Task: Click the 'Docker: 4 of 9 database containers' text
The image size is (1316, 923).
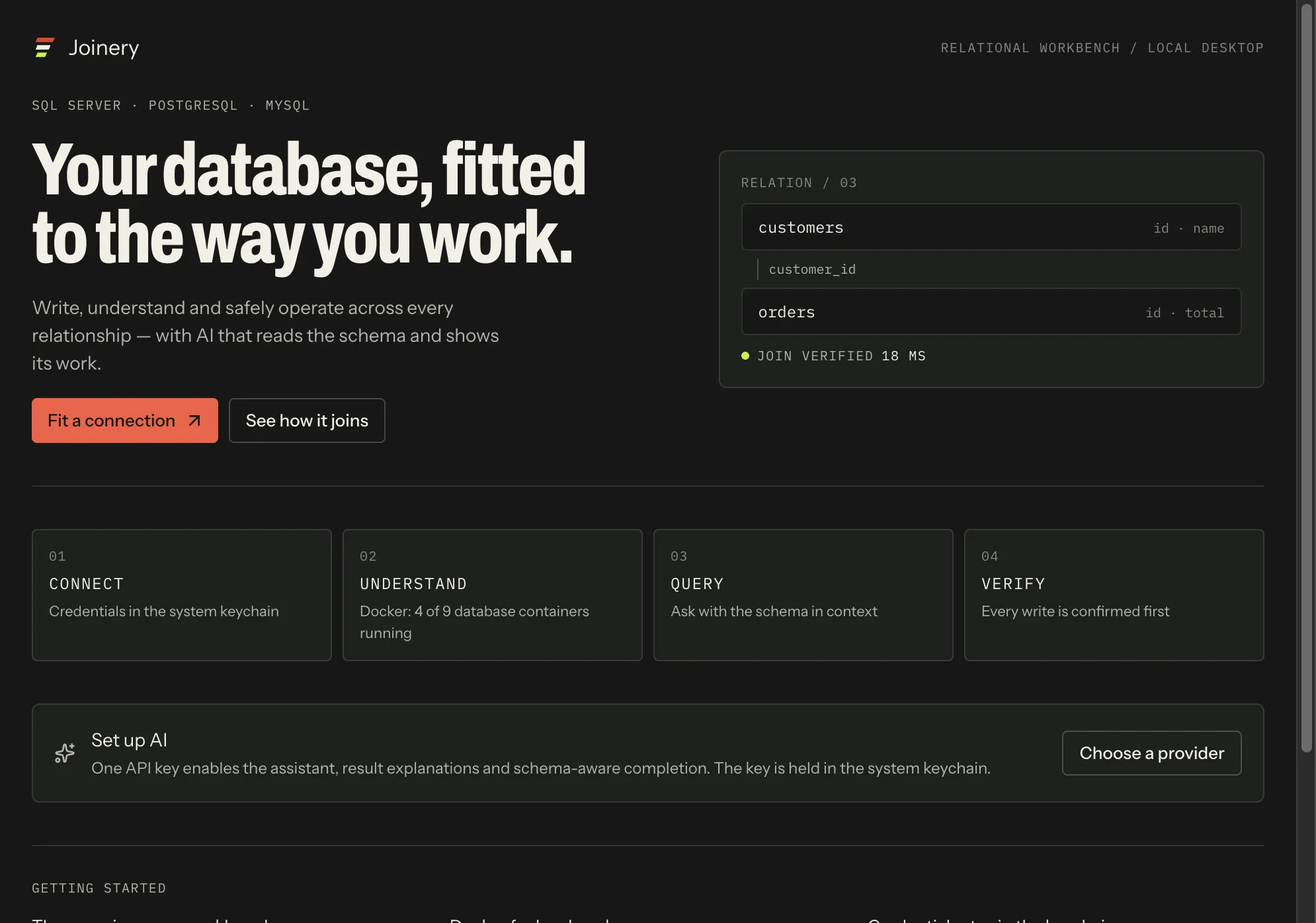Action: (x=474, y=611)
